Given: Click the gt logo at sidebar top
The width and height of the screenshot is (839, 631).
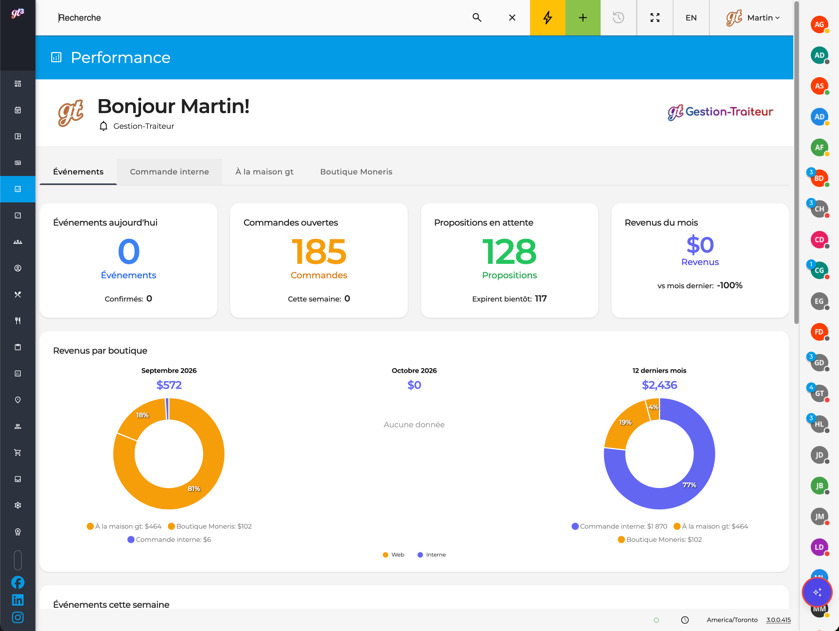Looking at the screenshot, I should 18,13.
